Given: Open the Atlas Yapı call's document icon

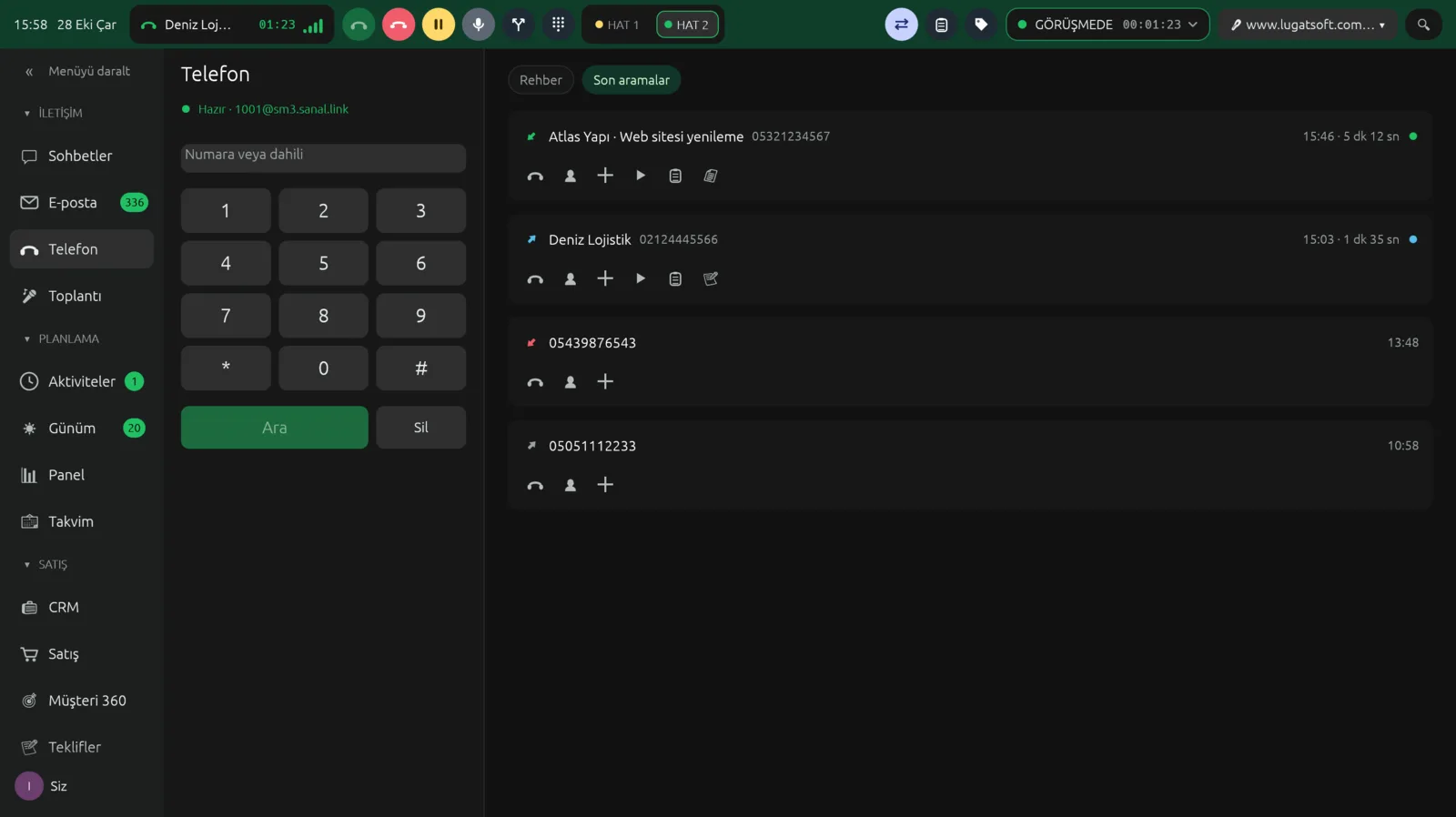Looking at the screenshot, I should 711,176.
